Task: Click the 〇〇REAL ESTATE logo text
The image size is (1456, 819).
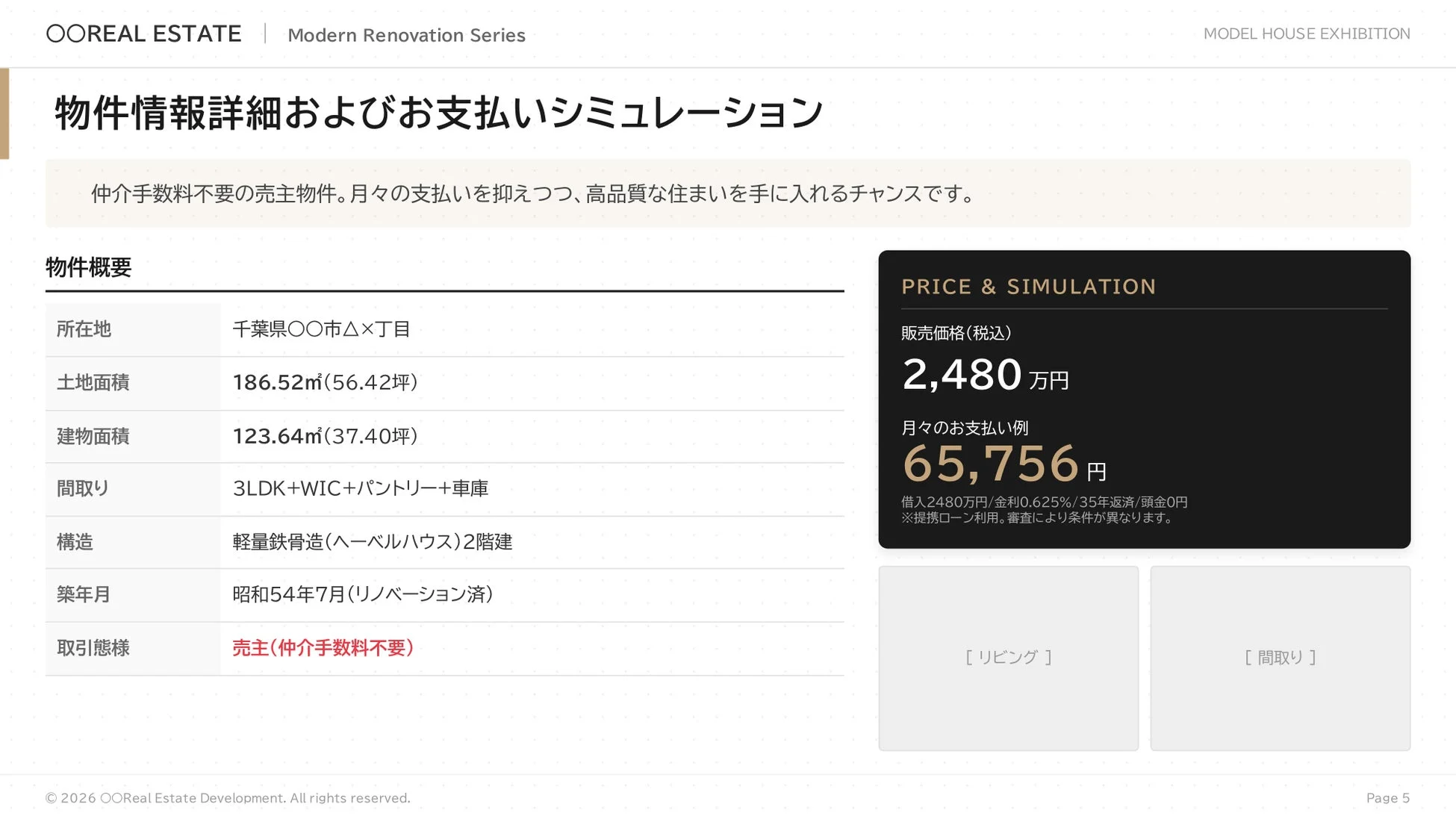Action: 144,34
